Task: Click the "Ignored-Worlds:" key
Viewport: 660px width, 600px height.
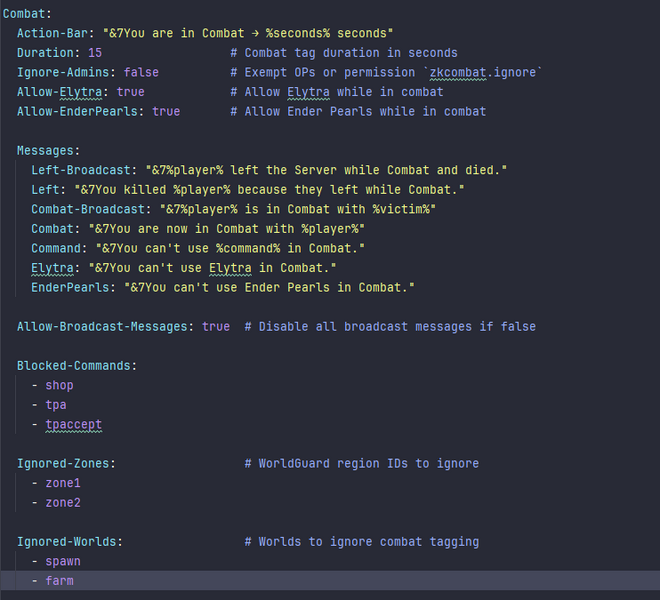Action: pyautogui.click(x=70, y=542)
